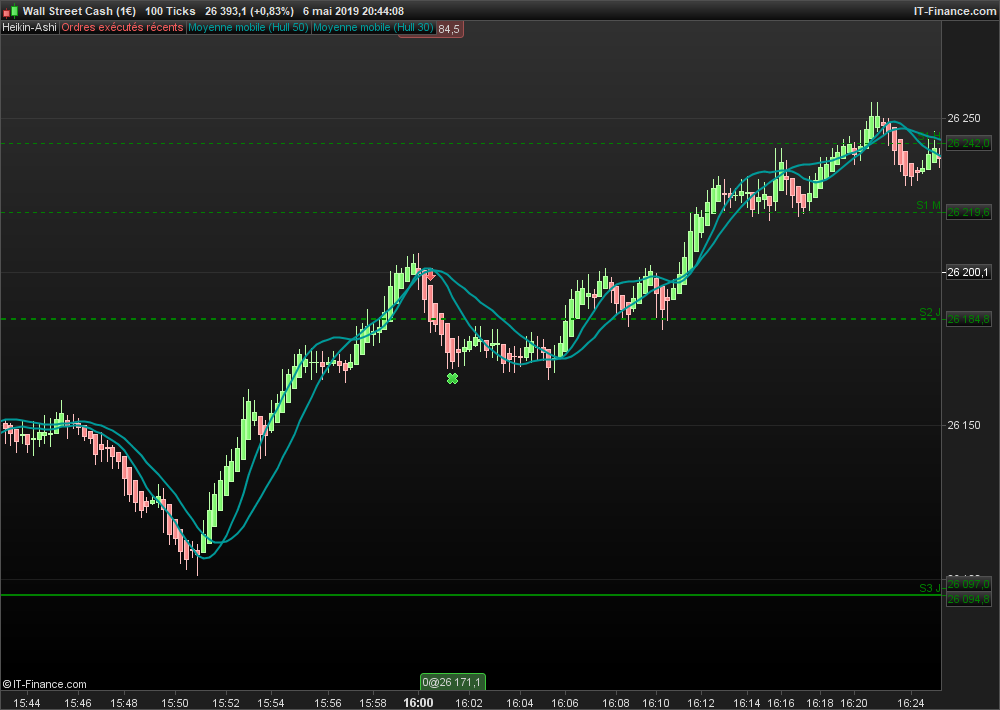Click the green X exit marker below the candles
This screenshot has width=1000, height=710.
coord(452,379)
